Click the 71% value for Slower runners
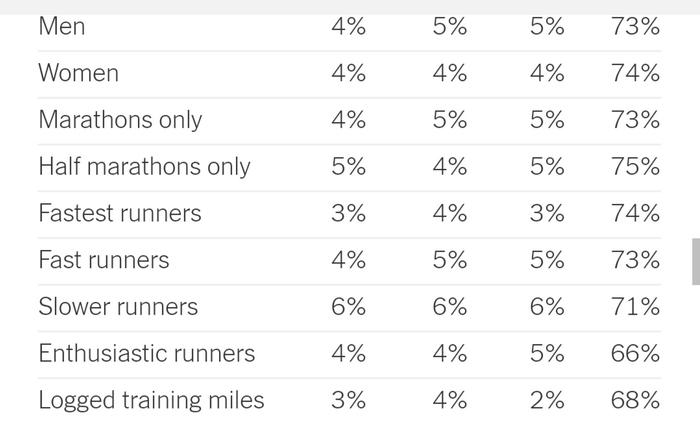700x433 pixels. pyautogui.click(x=635, y=307)
